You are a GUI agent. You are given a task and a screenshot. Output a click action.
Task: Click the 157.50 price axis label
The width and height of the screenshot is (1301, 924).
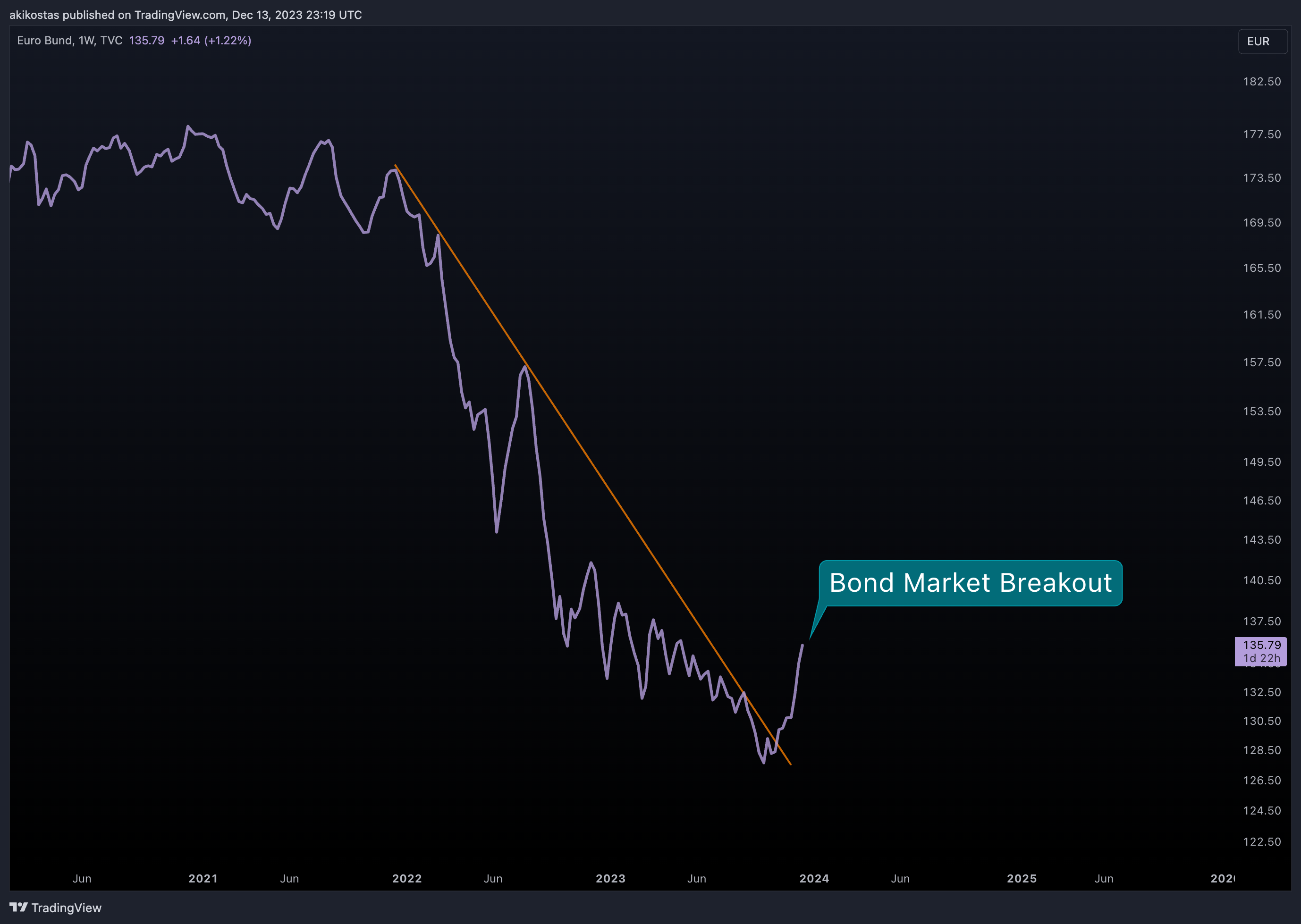[x=1262, y=362]
